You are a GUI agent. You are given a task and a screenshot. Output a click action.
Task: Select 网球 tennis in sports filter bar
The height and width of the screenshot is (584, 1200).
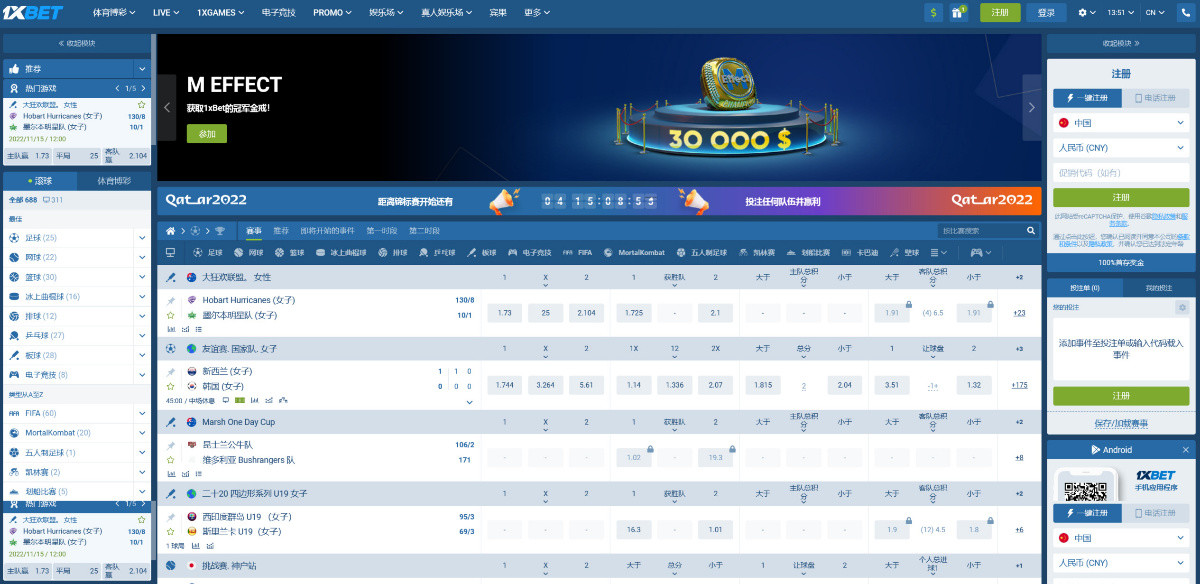point(247,253)
